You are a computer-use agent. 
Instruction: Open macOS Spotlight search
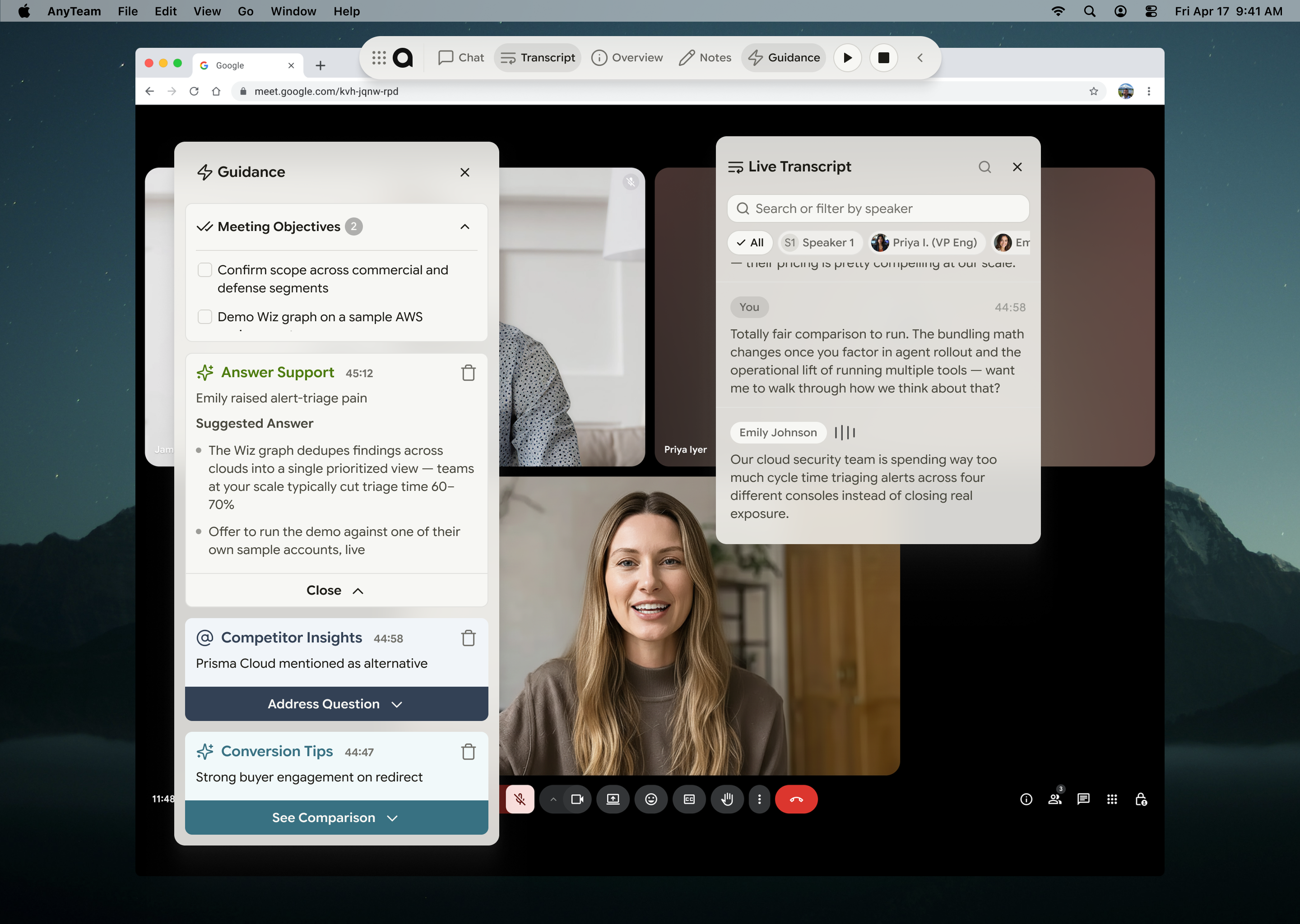coord(1089,11)
